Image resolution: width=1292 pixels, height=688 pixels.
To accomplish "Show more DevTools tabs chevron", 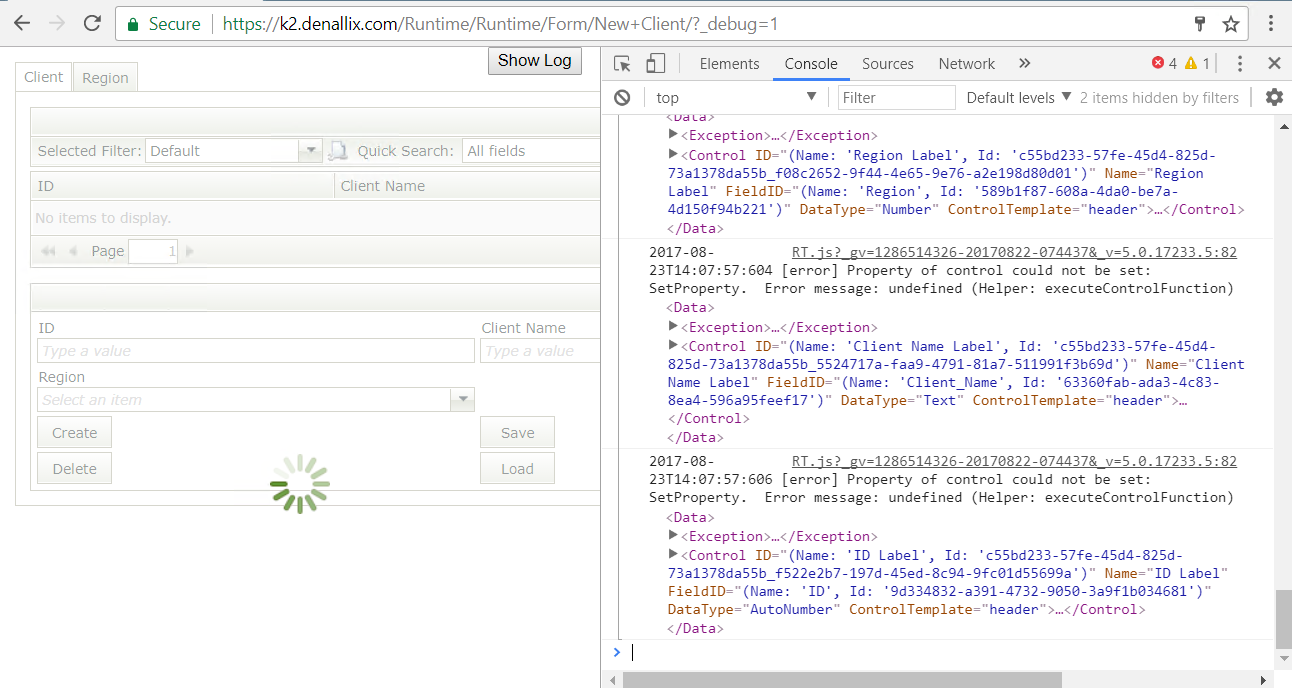I will 1024,64.
